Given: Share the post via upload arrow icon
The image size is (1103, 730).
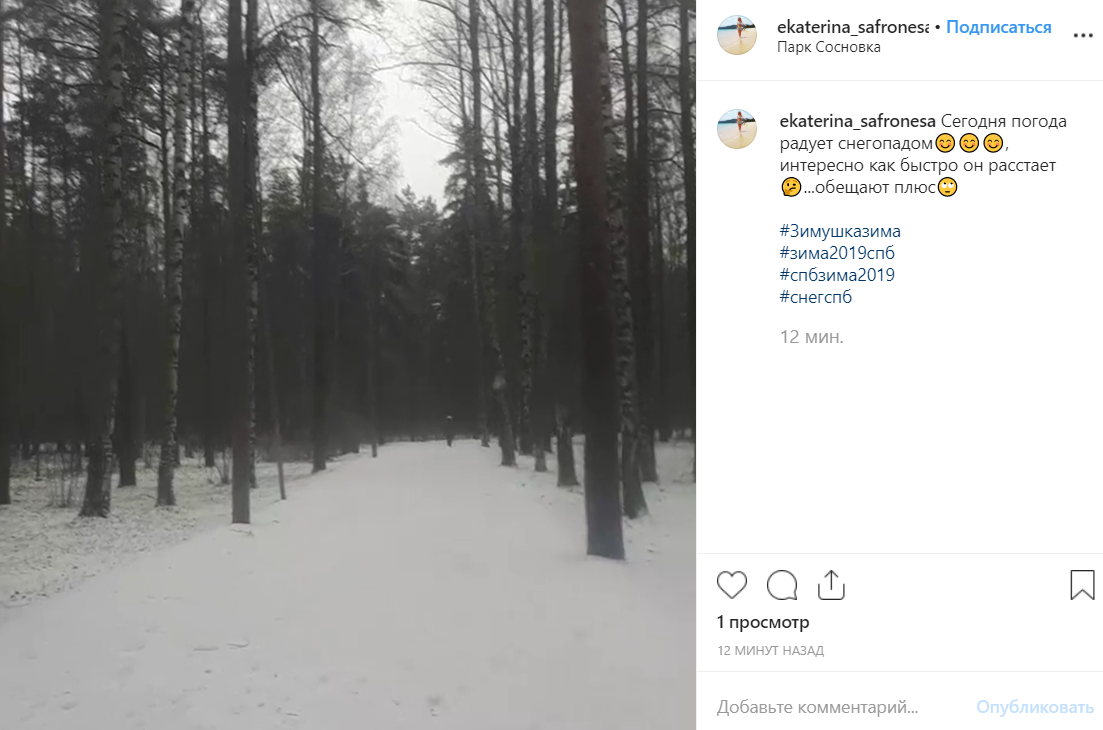Looking at the screenshot, I should pyautogui.click(x=831, y=585).
